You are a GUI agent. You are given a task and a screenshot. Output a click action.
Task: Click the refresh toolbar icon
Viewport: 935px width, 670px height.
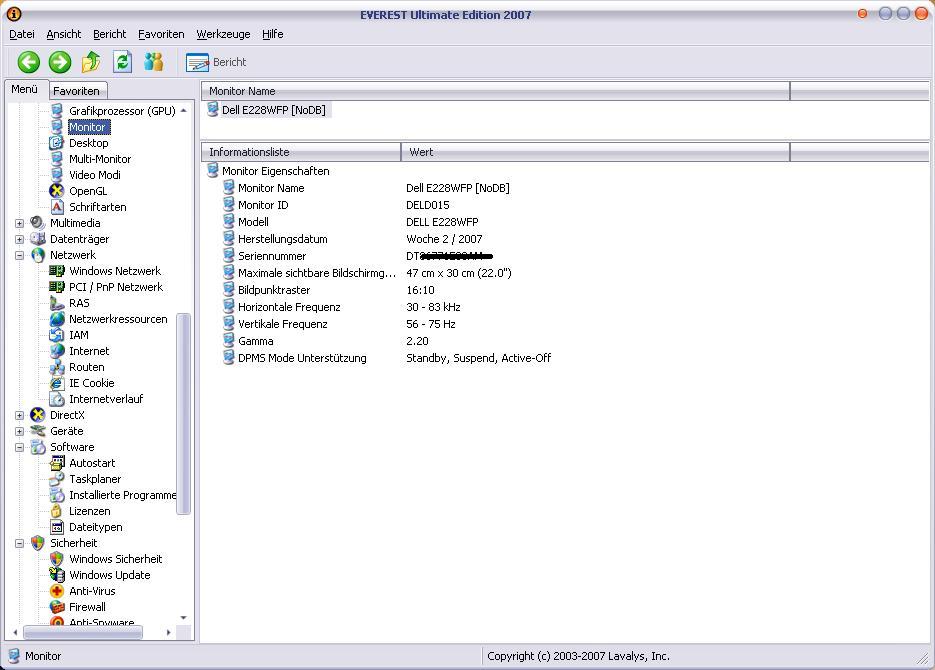[x=122, y=62]
